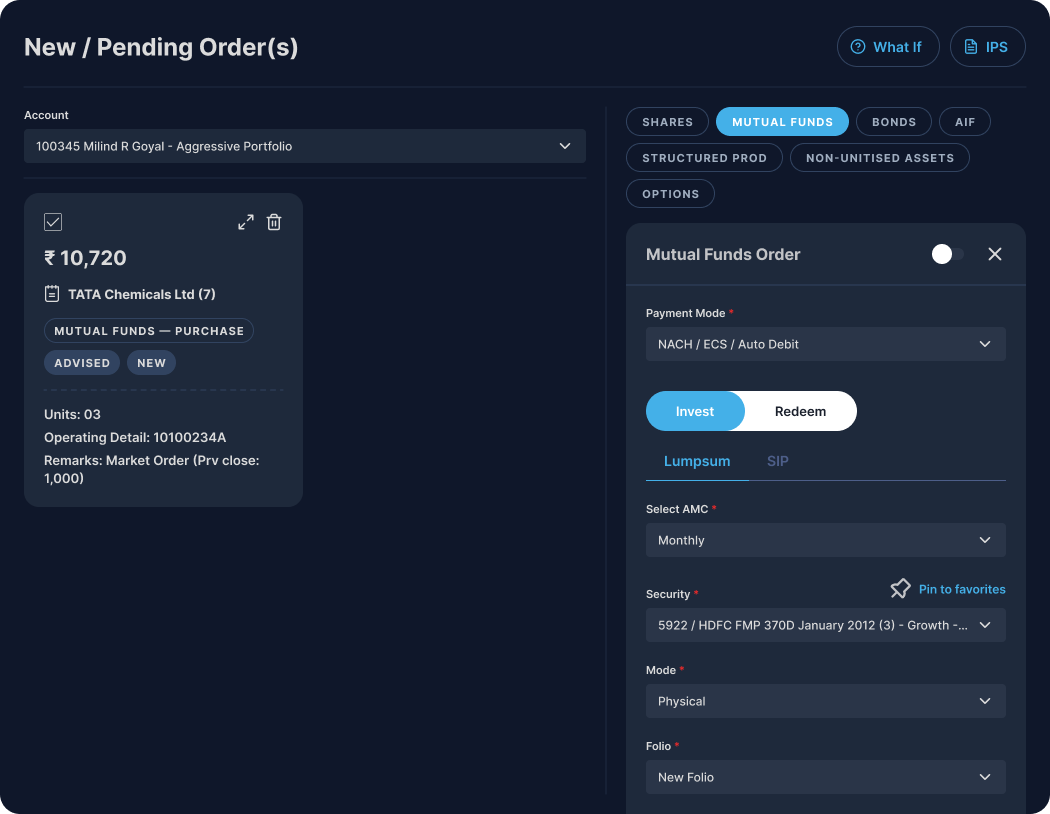Click the Pin to favorites link

(962, 589)
